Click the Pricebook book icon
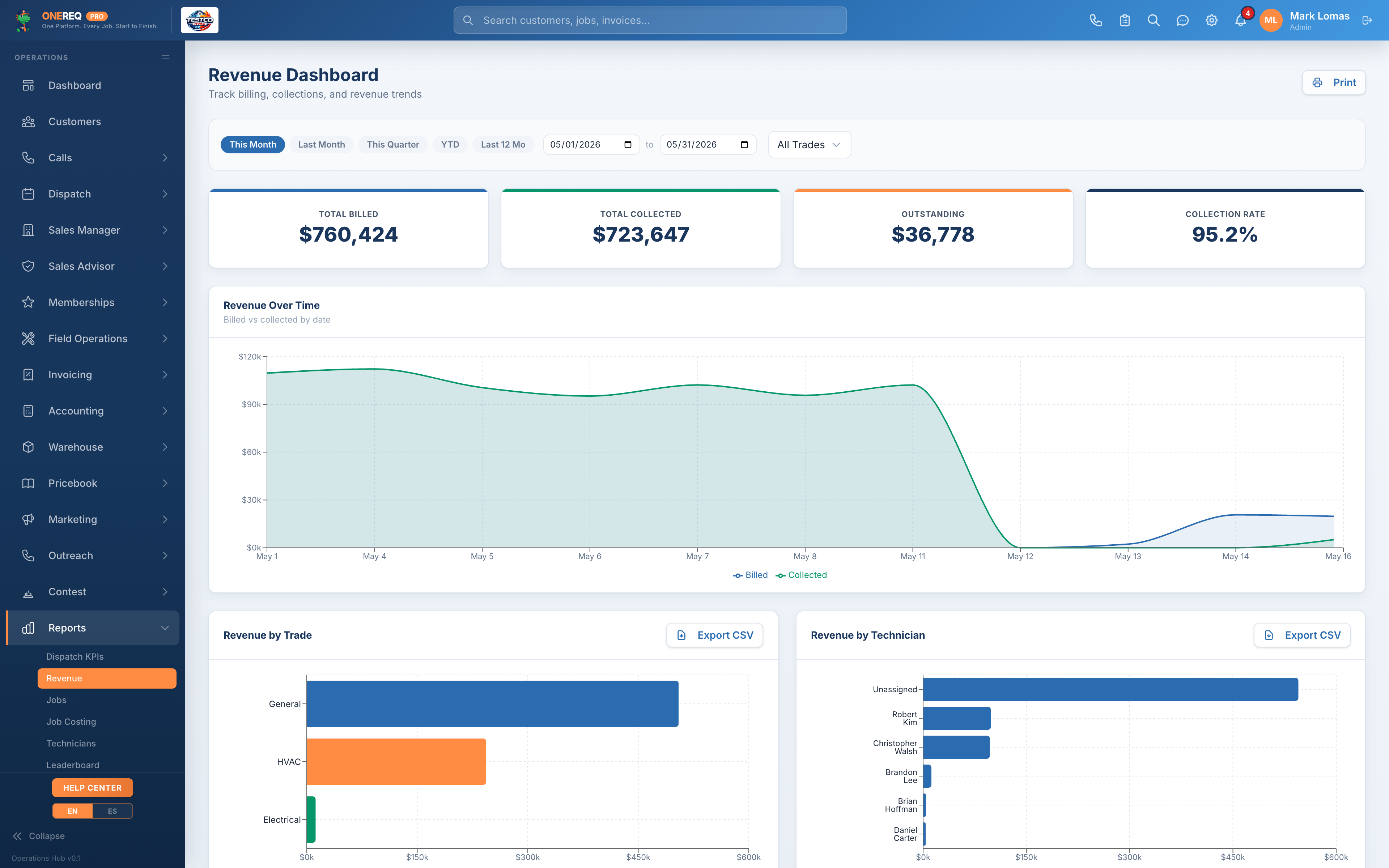 coord(28,484)
